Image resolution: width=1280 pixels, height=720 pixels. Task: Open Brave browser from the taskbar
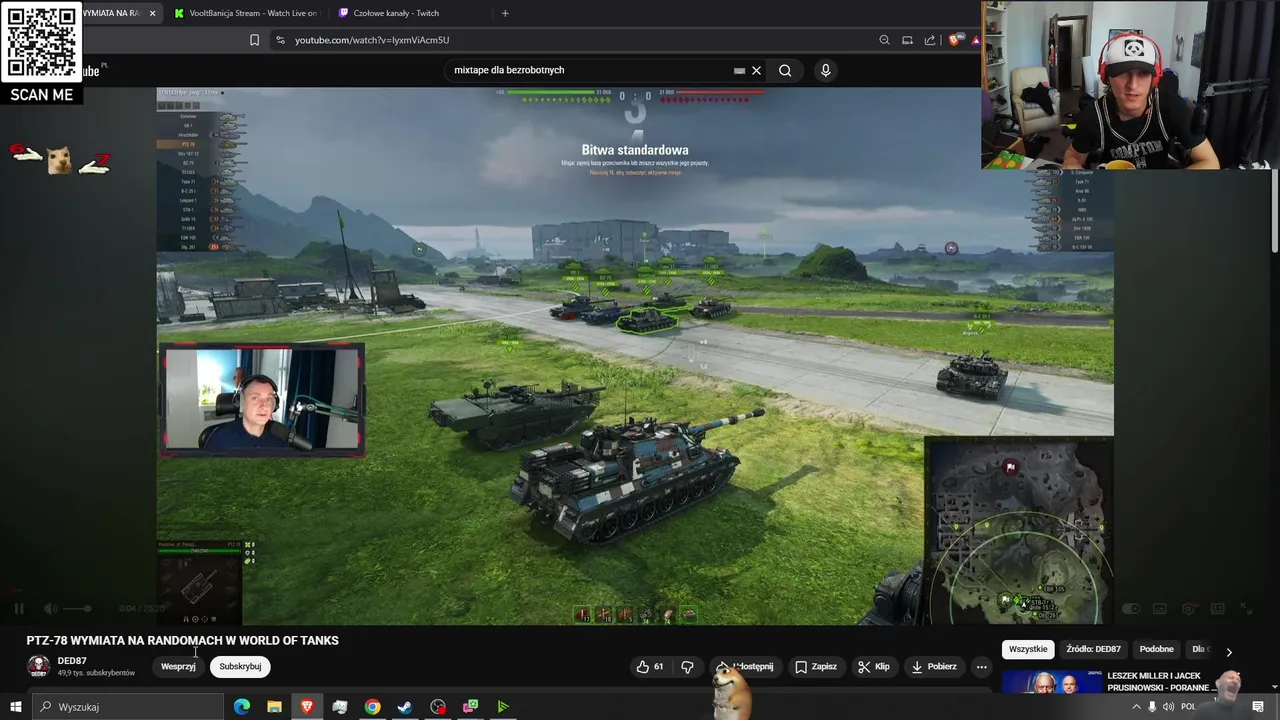coord(307,707)
